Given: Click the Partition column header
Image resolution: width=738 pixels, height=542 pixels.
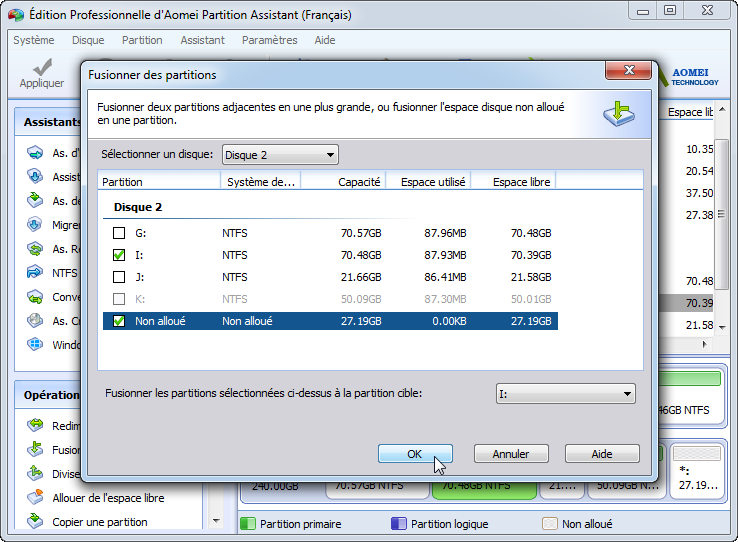Looking at the screenshot, I should click(159, 182).
